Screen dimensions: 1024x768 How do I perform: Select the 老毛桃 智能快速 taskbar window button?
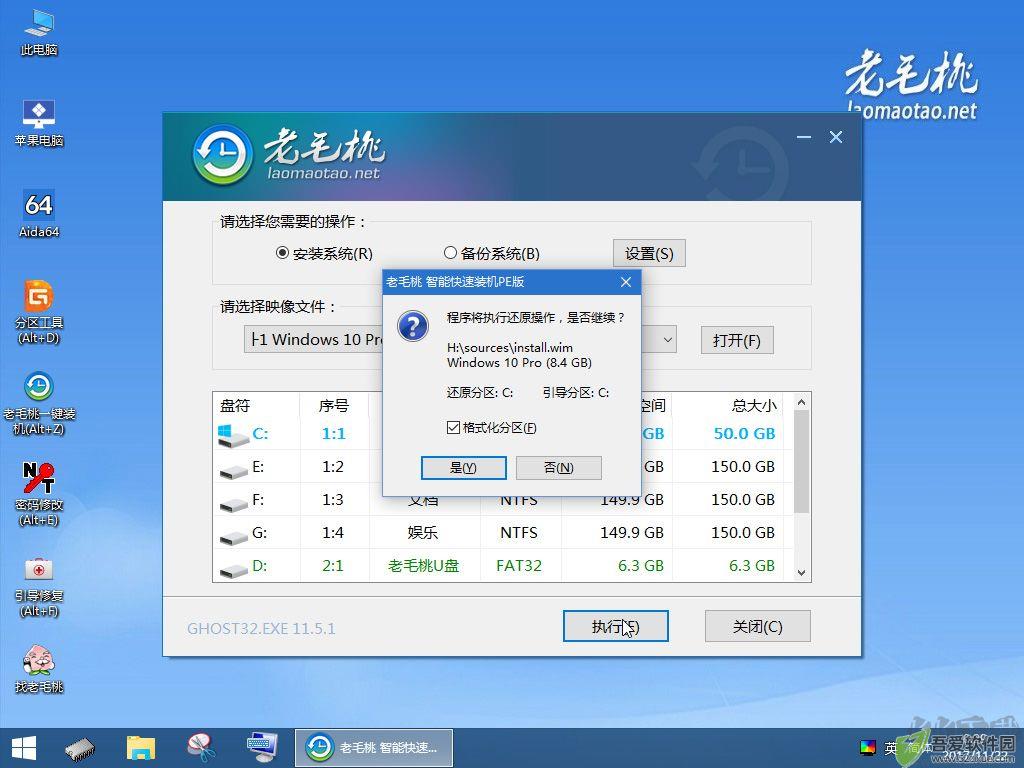click(x=374, y=748)
